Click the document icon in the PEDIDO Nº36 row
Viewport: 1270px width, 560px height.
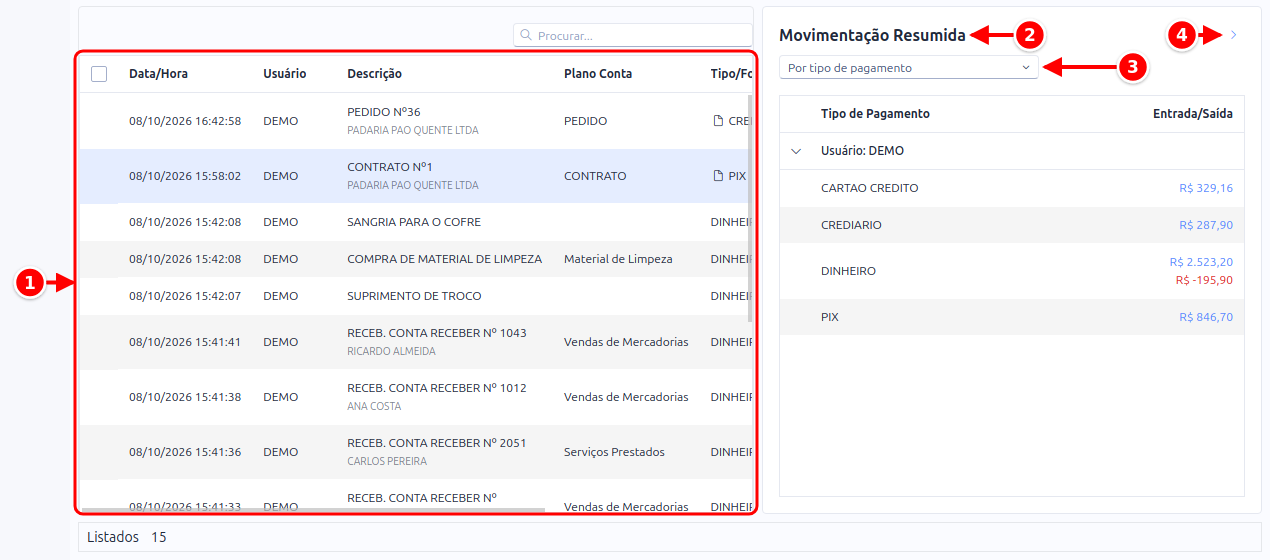point(717,121)
